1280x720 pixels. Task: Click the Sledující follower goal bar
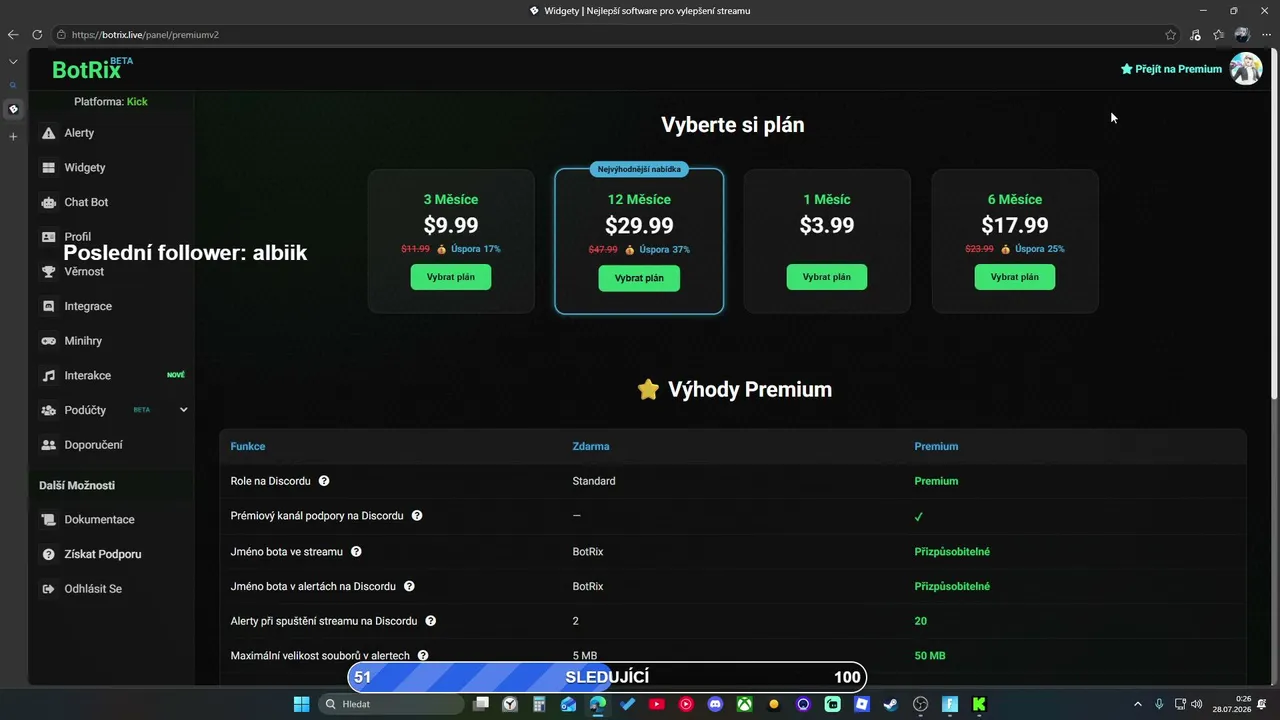click(x=606, y=677)
